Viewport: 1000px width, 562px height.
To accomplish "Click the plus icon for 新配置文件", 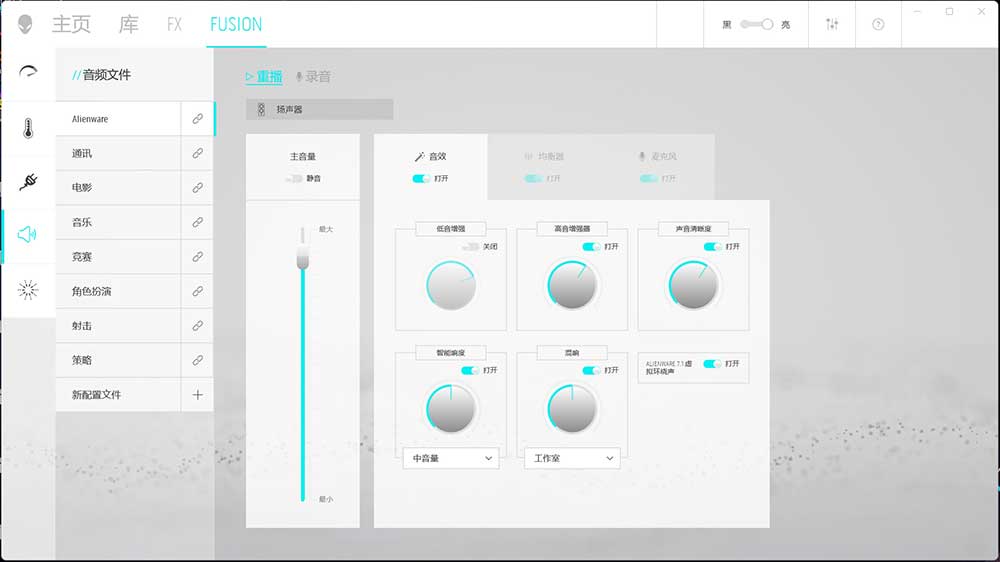I will pyautogui.click(x=198, y=395).
